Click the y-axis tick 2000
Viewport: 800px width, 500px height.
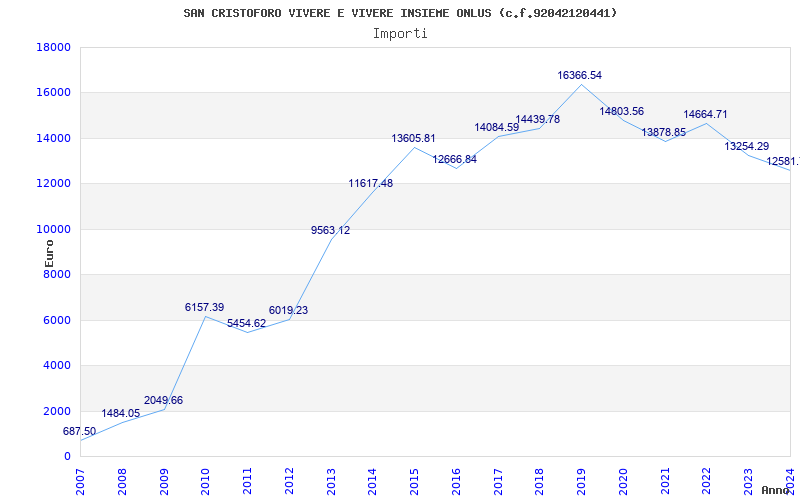coord(57,411)
